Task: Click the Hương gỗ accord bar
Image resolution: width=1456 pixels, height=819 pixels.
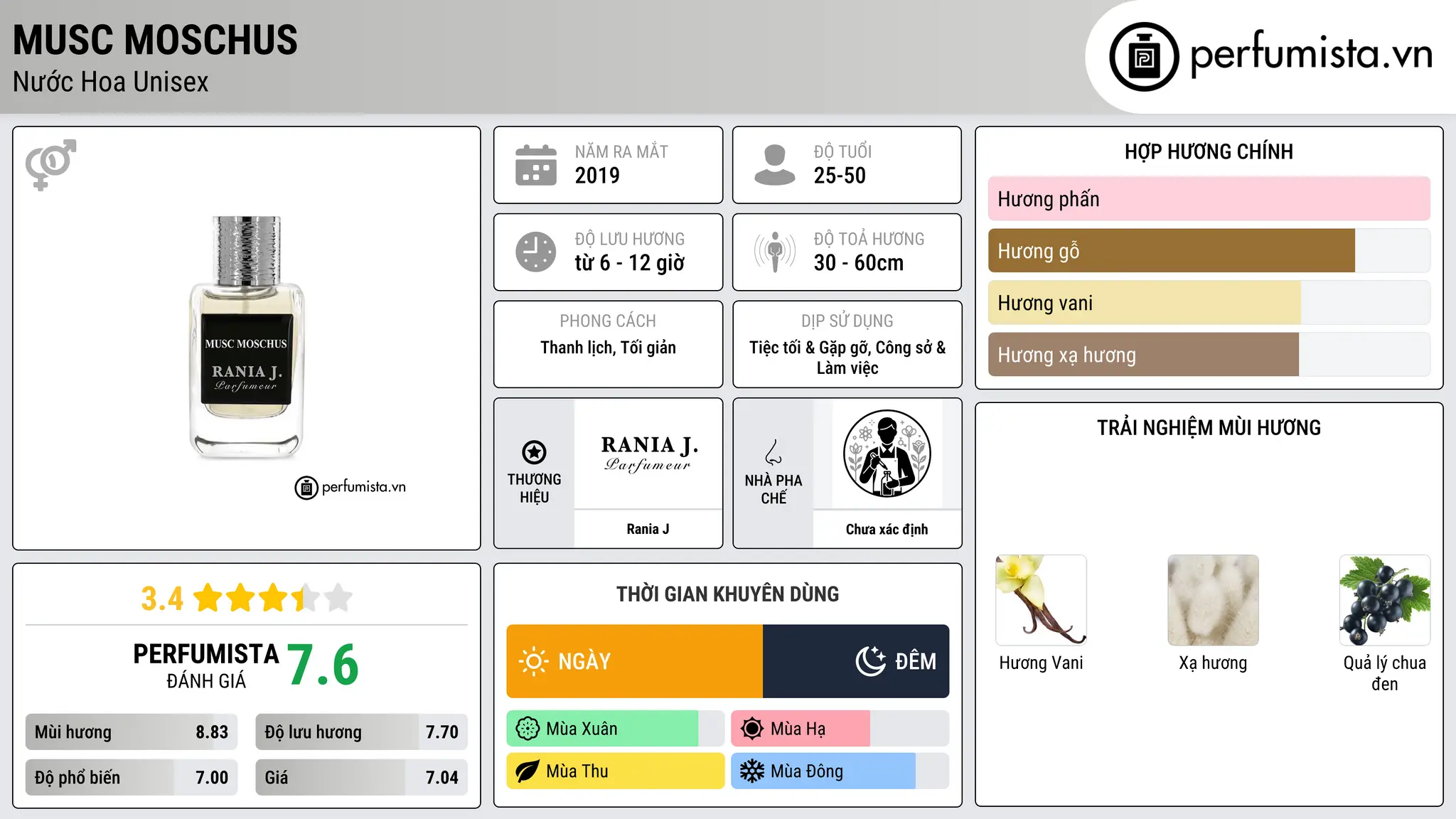Action: [1209, 251]
